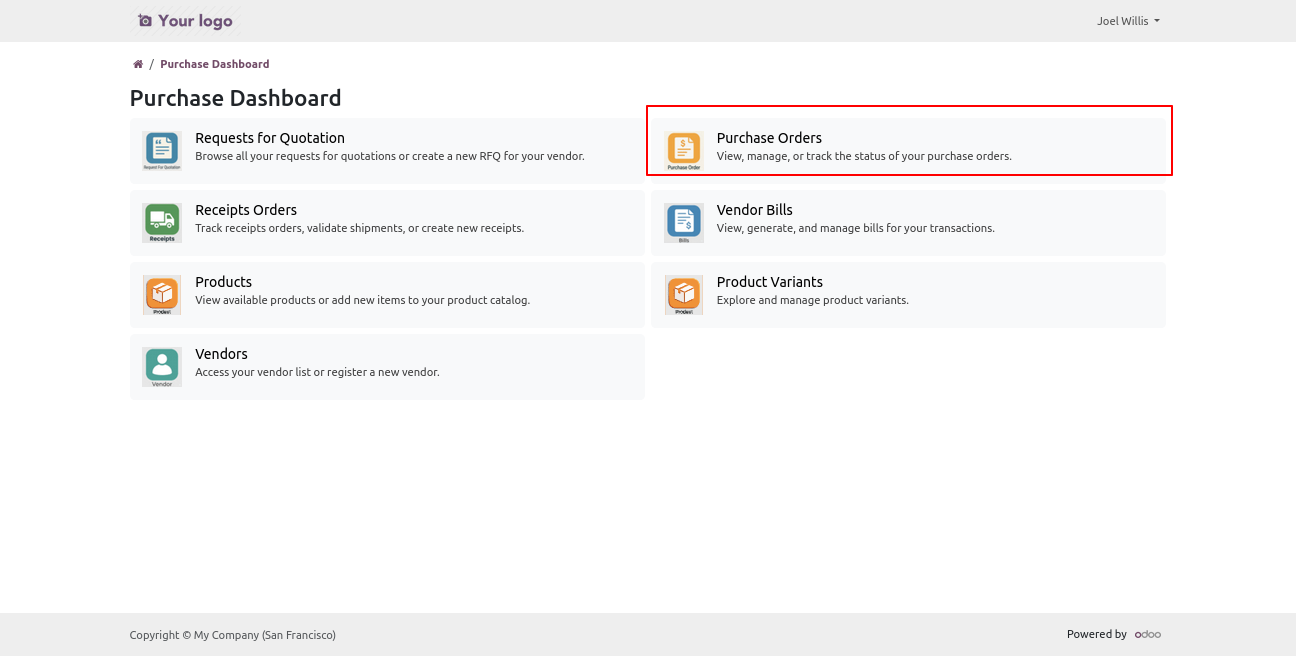Click the Purchase Orders icon
This screenshot has width=1296, height=656.
tap(684, 151)
